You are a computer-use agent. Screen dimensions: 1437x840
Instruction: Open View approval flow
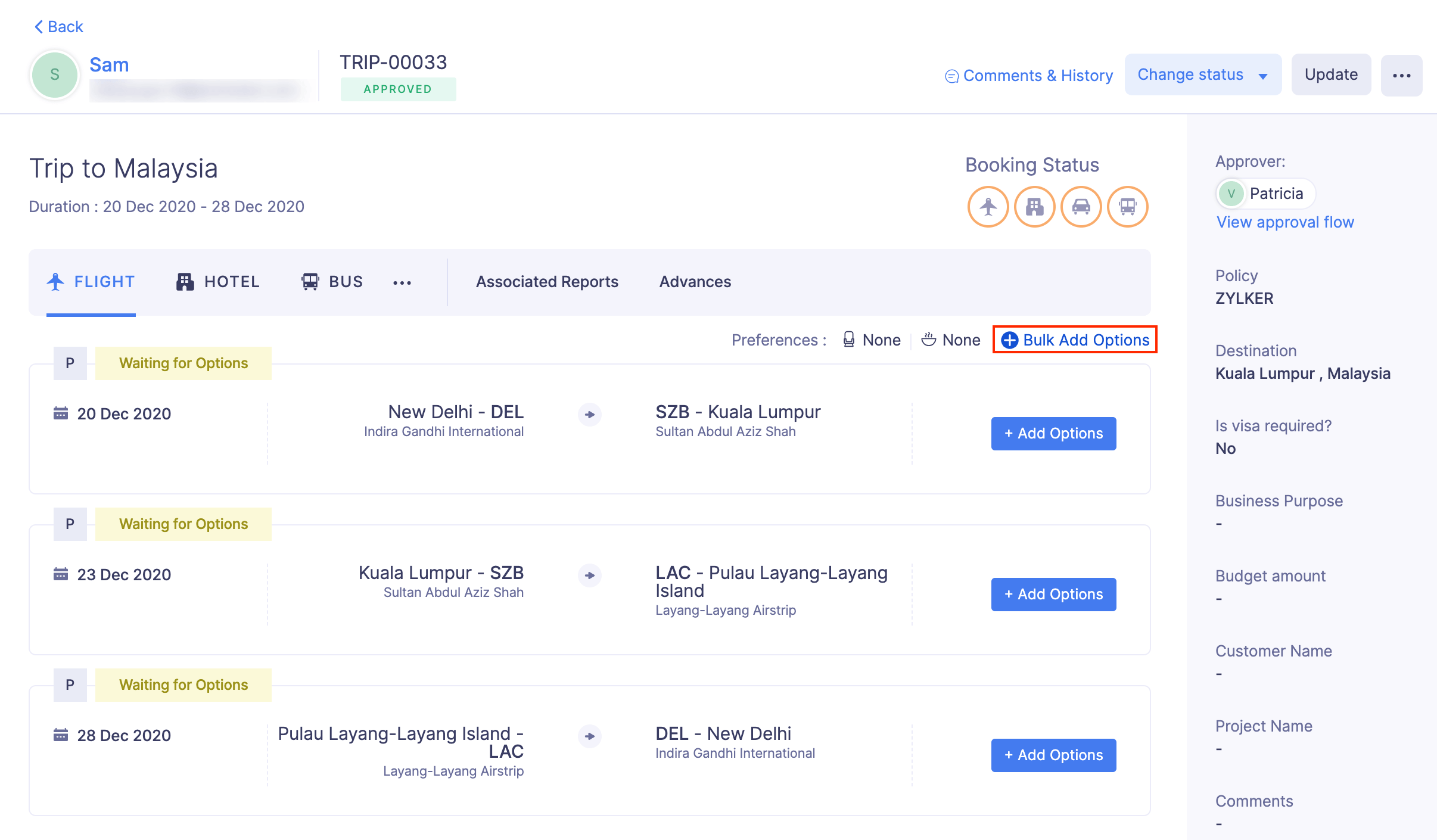click(x=1285, y=222)
